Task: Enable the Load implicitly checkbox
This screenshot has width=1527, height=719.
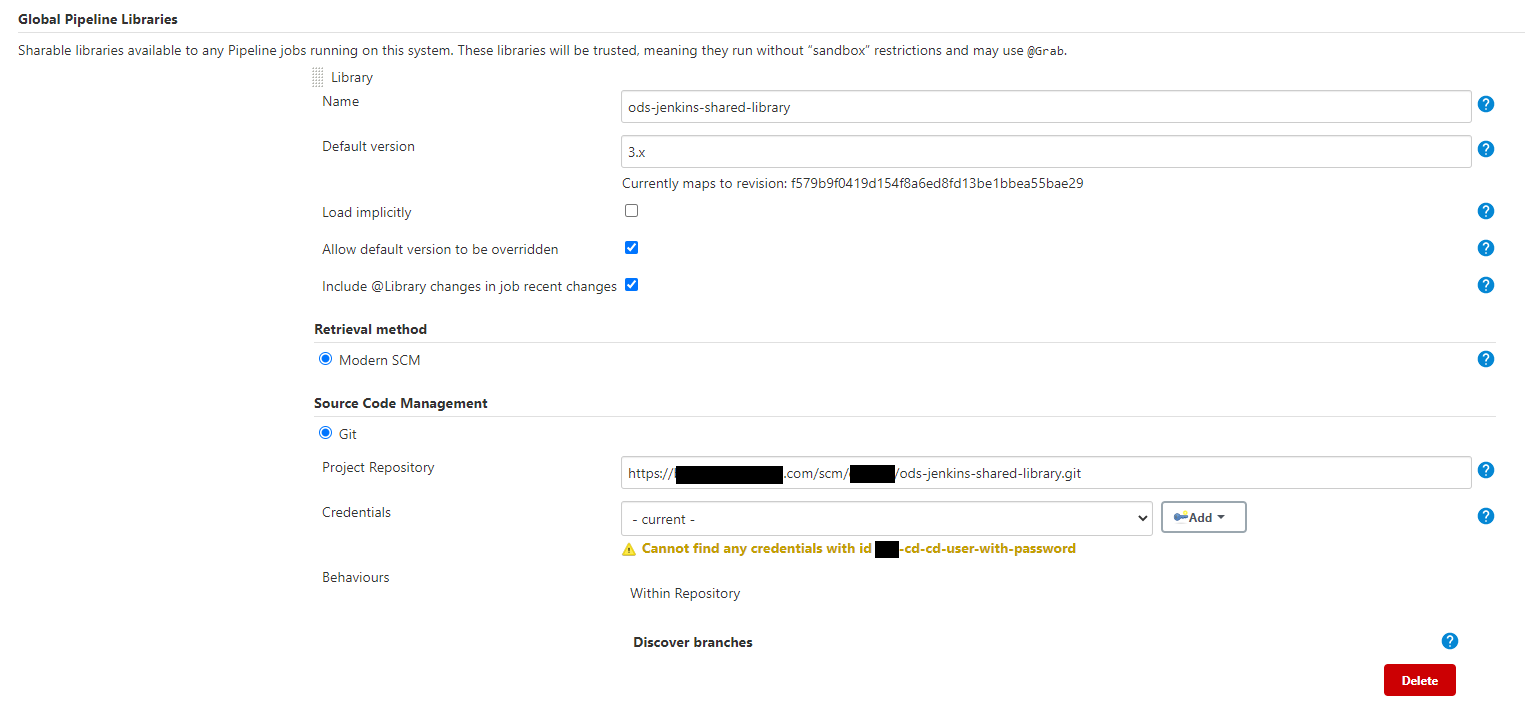Action: point(631,210)
